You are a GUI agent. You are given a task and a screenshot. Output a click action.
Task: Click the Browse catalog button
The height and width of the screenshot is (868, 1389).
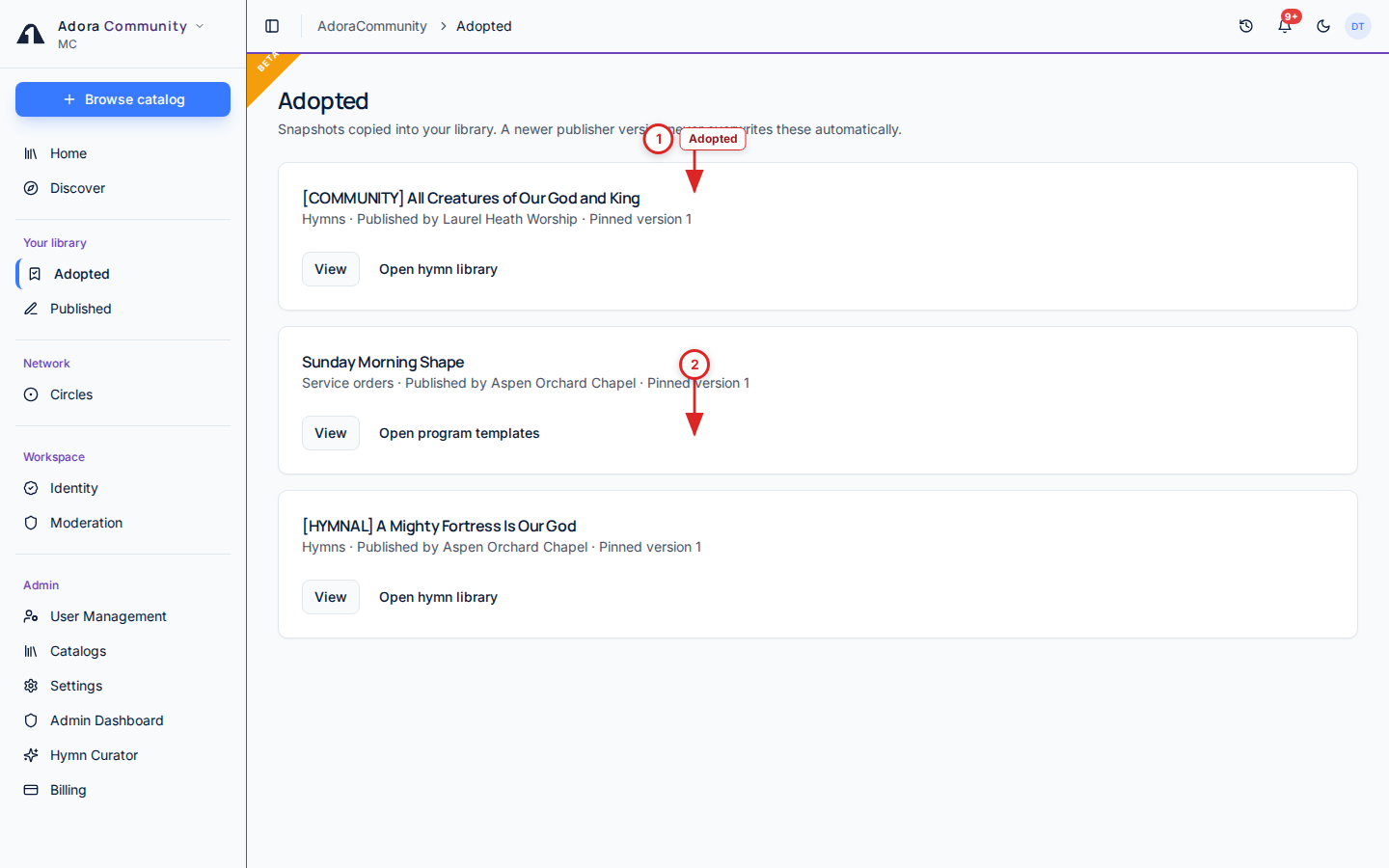(x=123, y=99)
